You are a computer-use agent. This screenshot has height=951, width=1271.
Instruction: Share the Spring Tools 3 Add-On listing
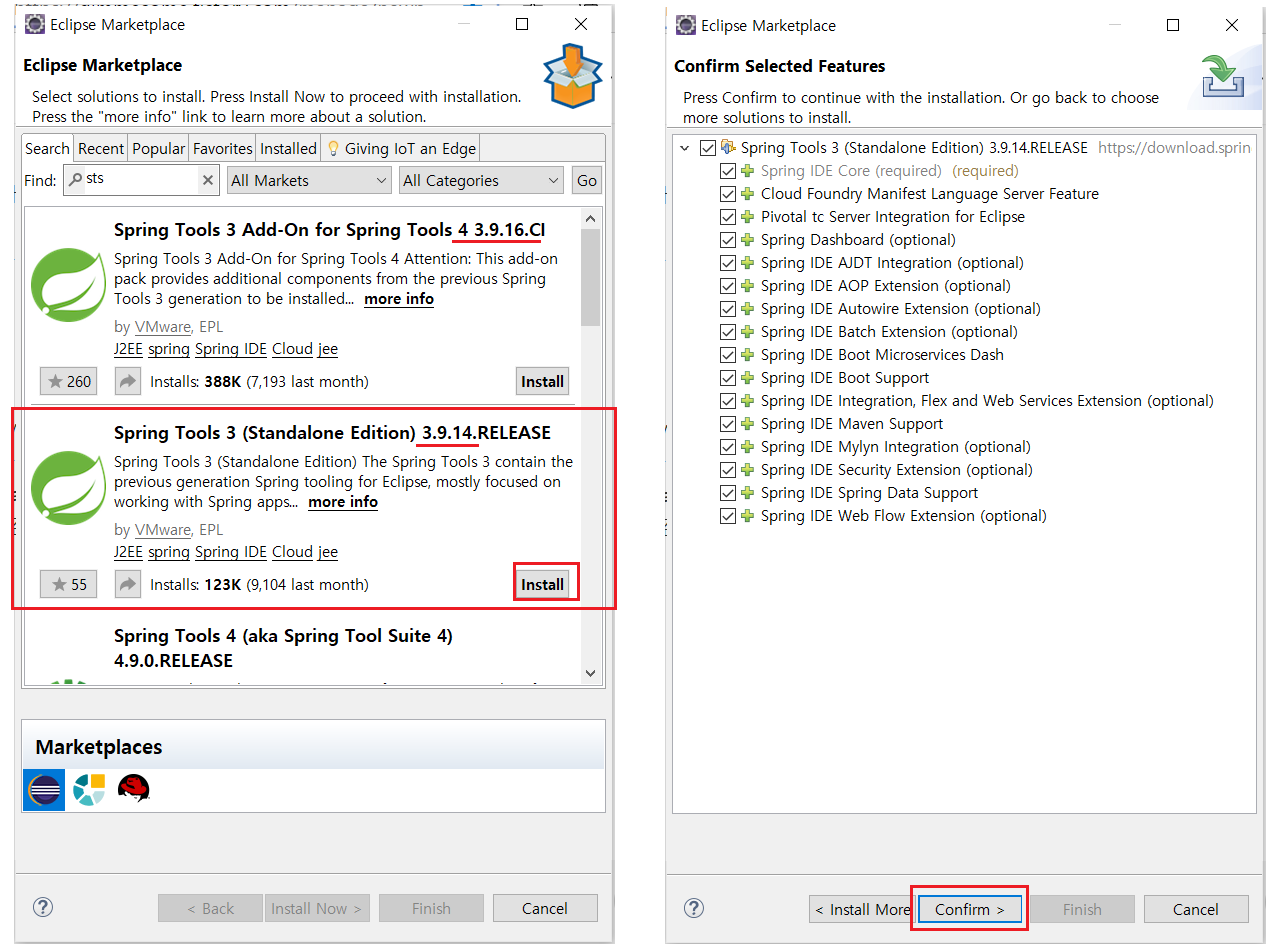pyautogui.click(x=128, y=381)
